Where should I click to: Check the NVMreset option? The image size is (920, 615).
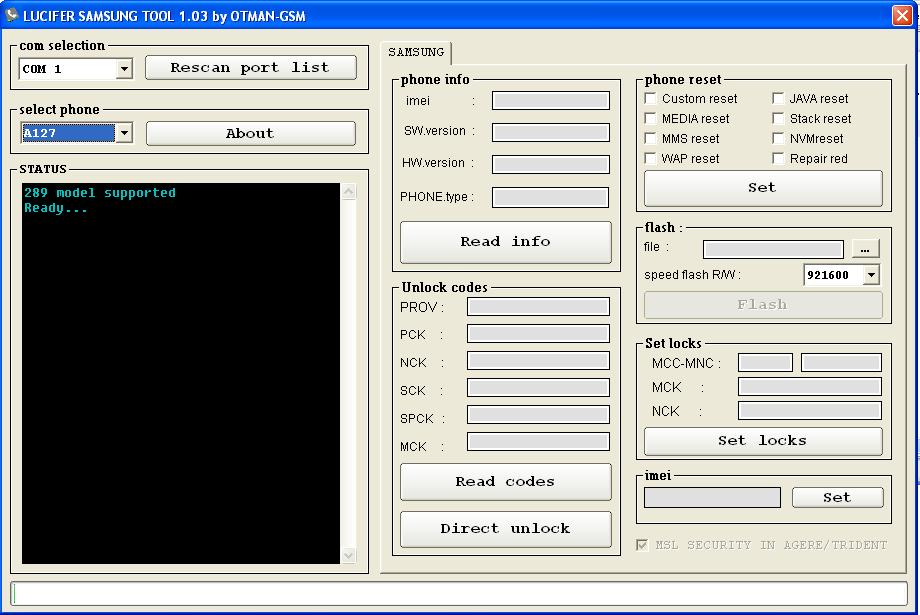point(778,138)
